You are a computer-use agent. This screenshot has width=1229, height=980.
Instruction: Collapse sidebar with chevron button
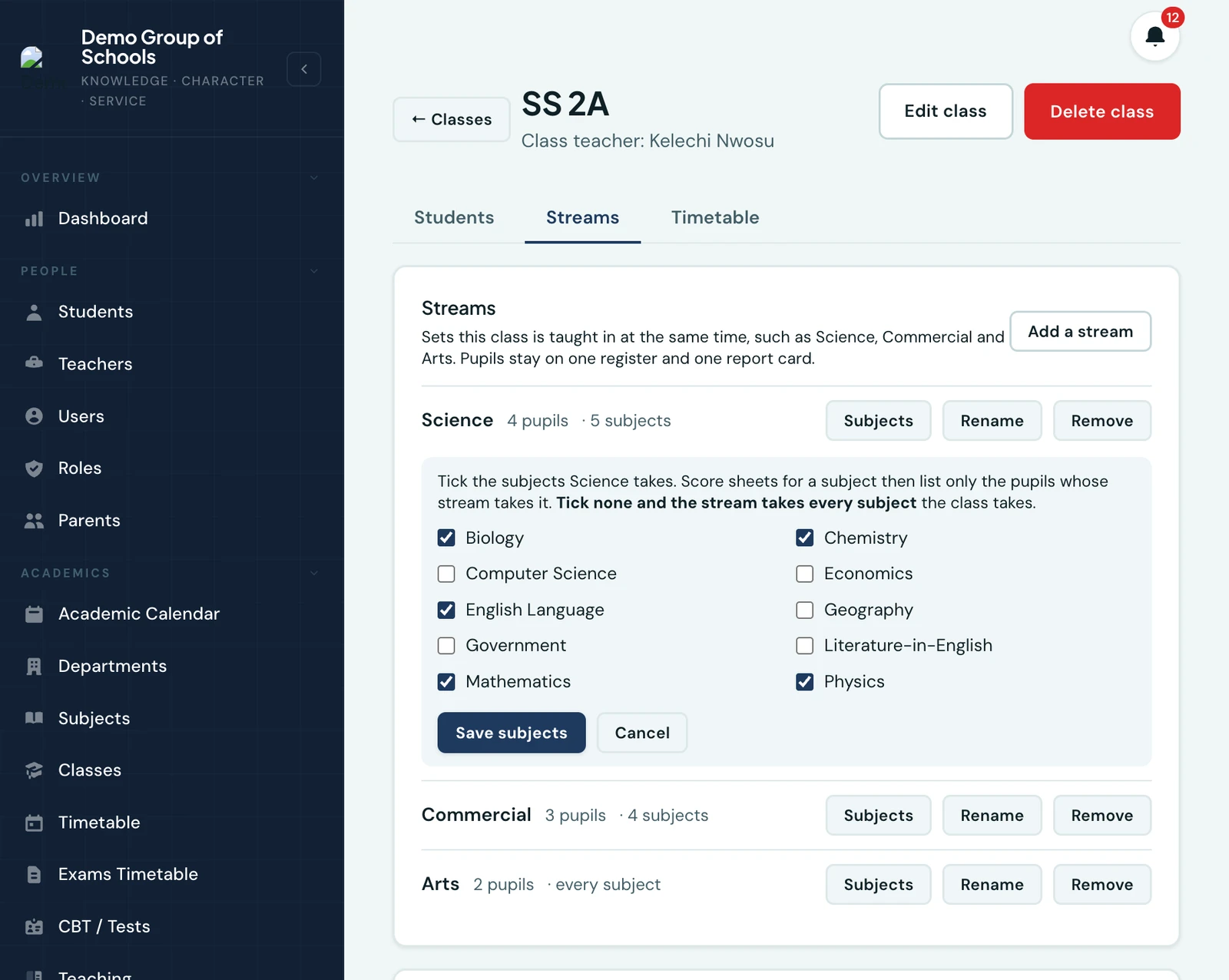[x=304, y=69]
